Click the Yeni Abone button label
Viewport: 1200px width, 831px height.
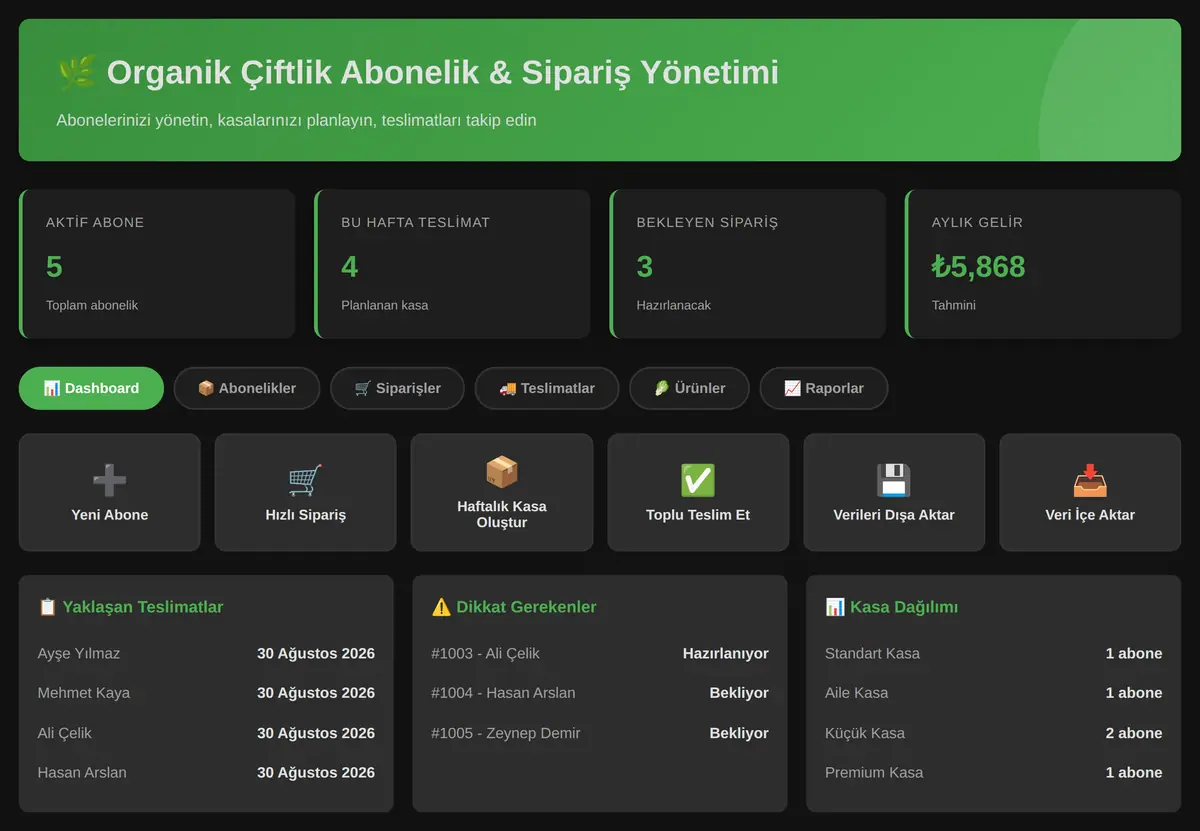(x=110, y=515)
